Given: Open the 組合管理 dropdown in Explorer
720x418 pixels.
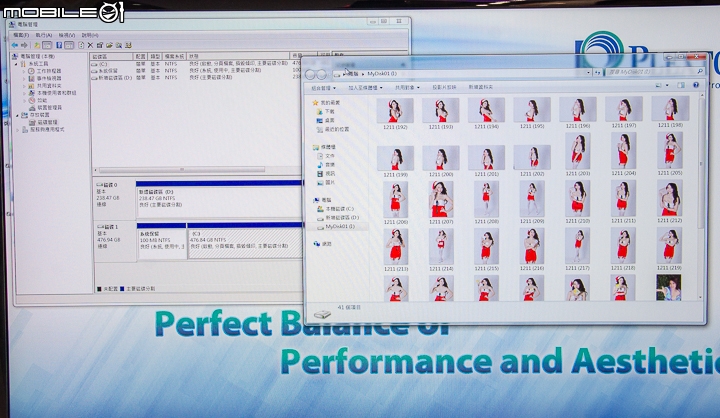Looking at the screenshot, I should pyautogui.click(x=323, y=88).
